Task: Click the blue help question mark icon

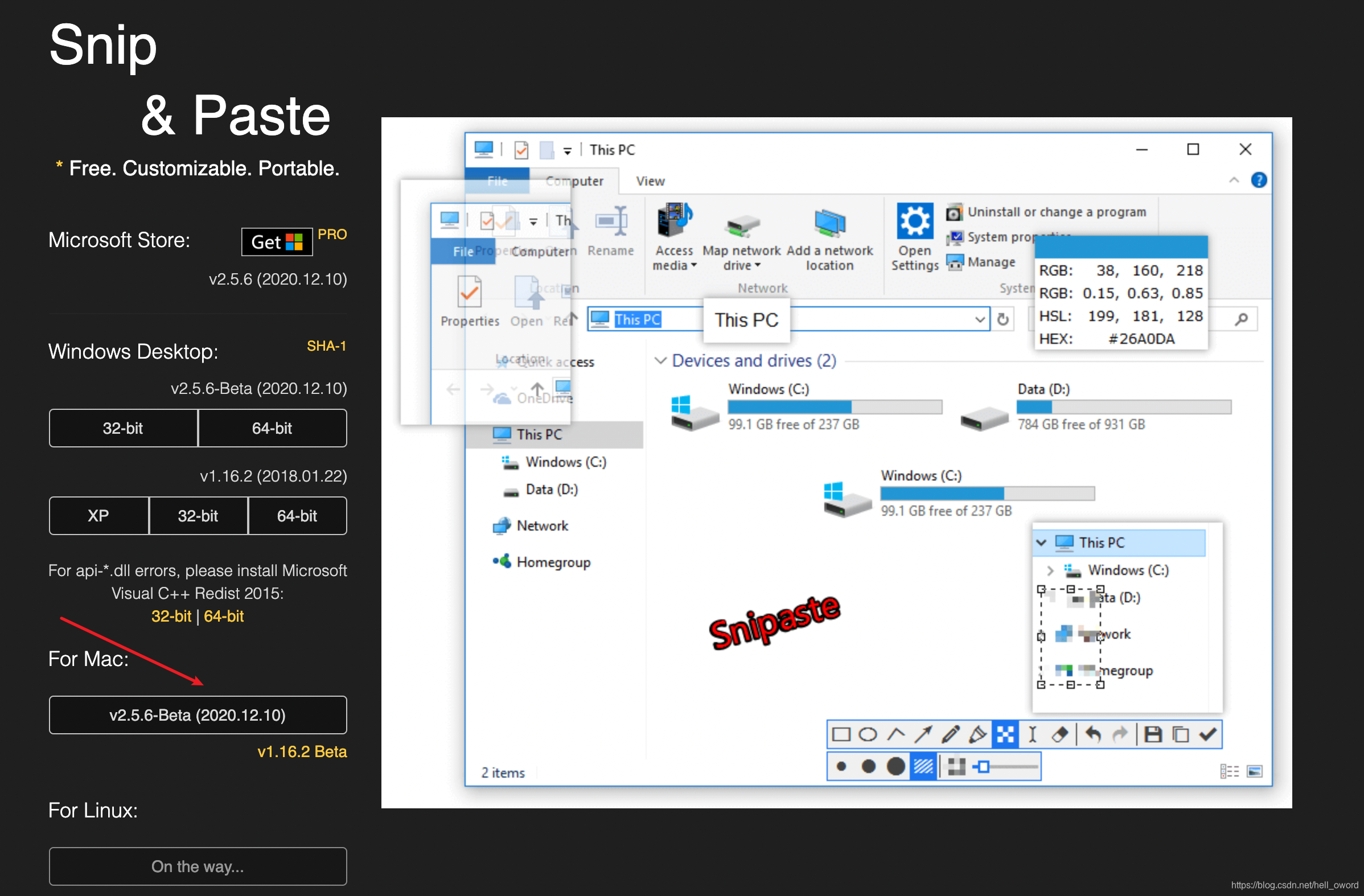Action: tap(1259, 180)
